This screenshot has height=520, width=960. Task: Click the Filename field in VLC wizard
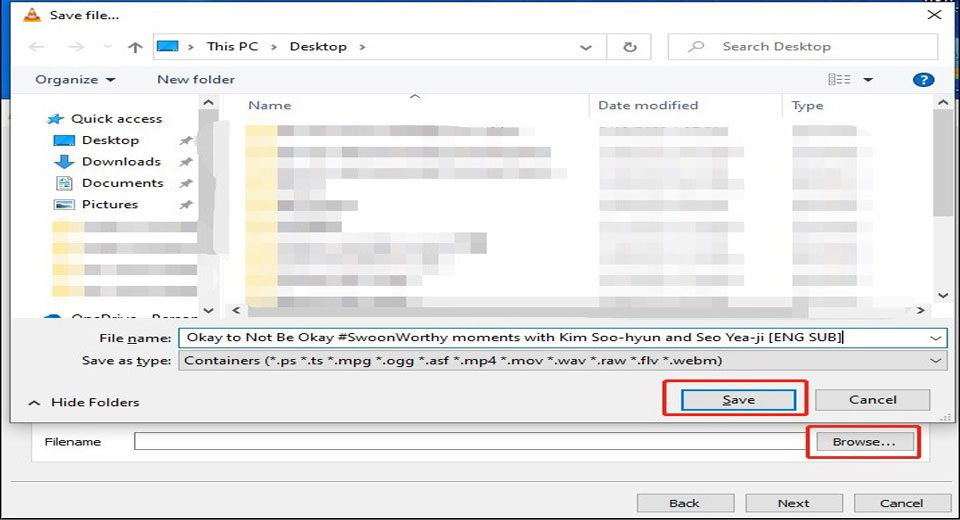(x=470, y=441)
